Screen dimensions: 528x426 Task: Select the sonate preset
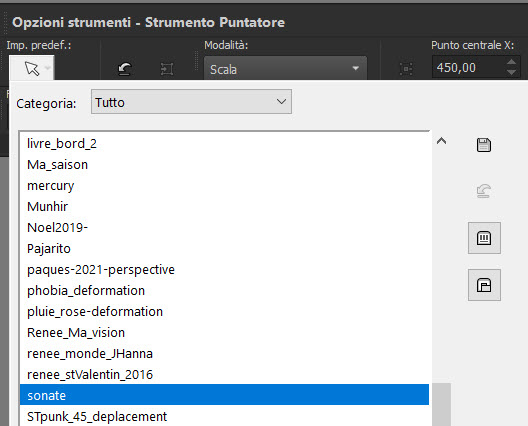click(x=224, y=395)
